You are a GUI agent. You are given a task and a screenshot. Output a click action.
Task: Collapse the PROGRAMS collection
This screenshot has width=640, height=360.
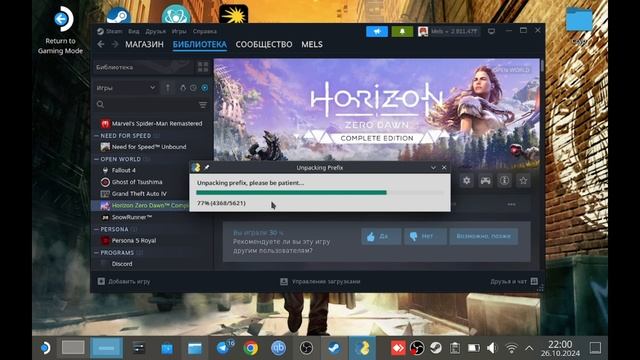point(97,253)
